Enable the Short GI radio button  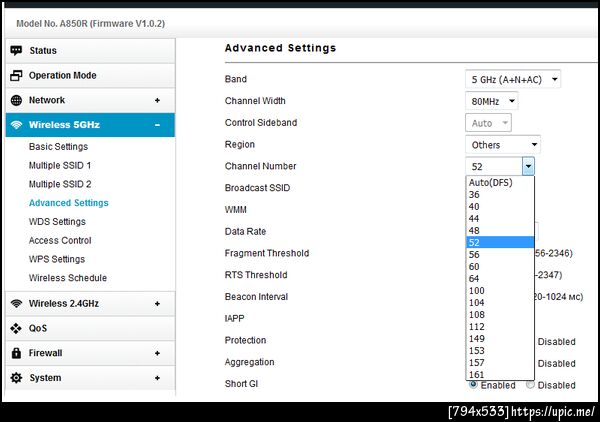[473, 384]
